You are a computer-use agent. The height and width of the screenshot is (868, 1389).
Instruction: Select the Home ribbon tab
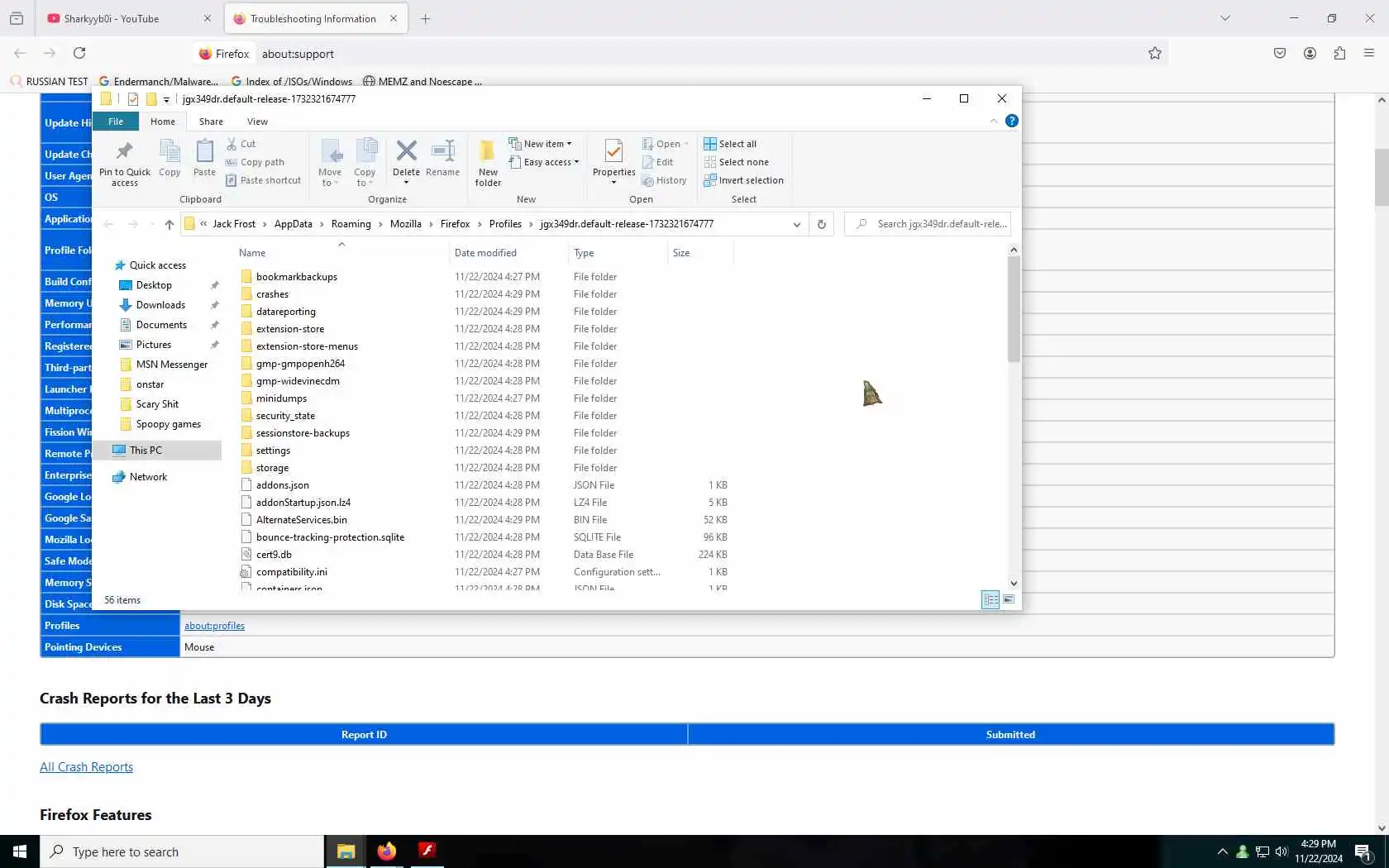pos(163,122)
